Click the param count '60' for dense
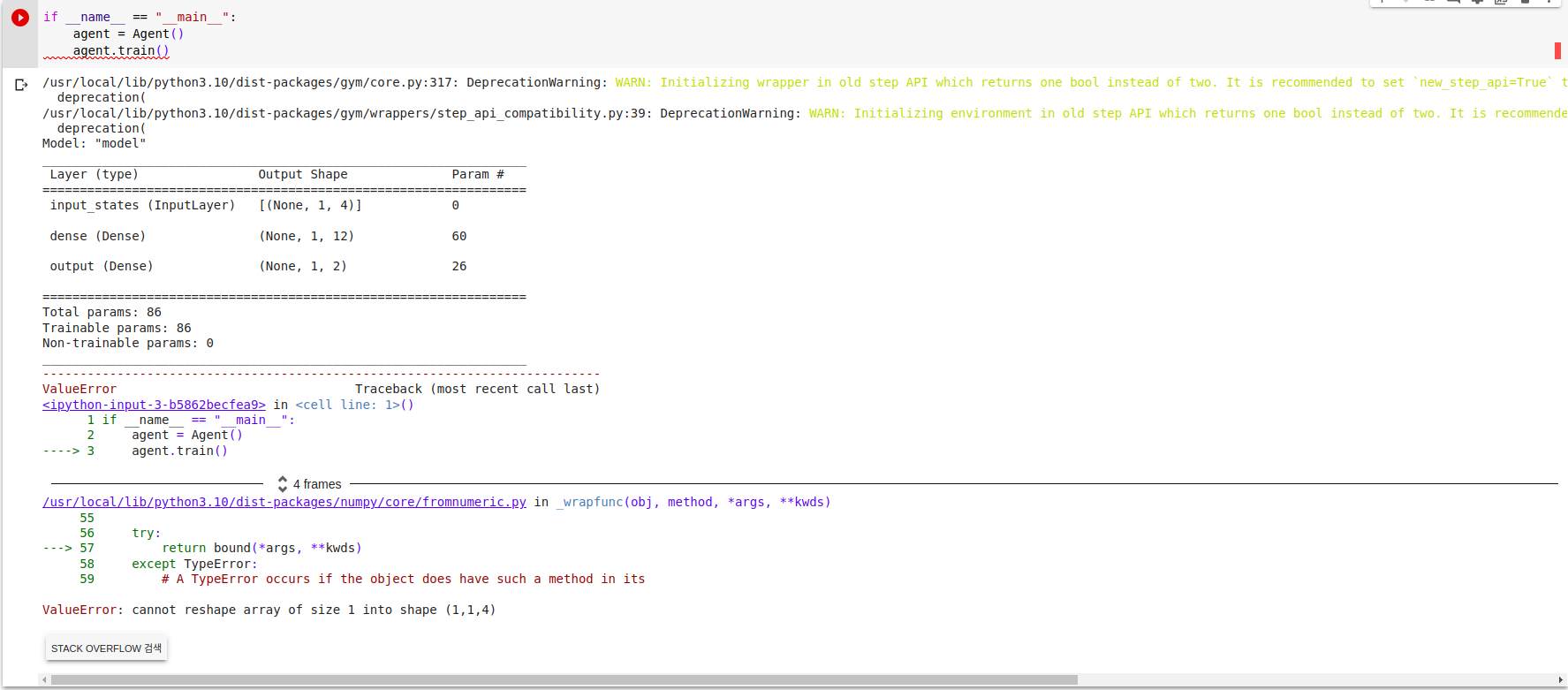1568x690 pixels. coord(459,236)
